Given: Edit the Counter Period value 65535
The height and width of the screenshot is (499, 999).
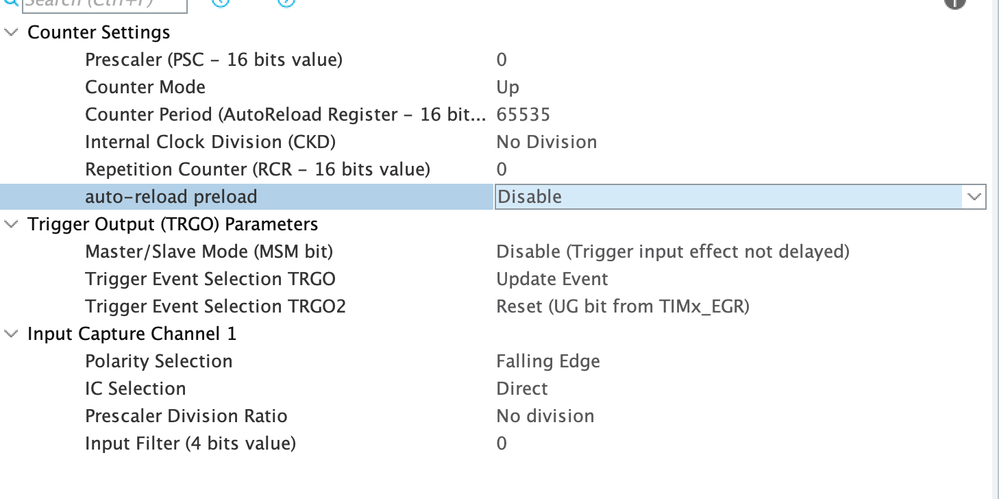Looking at the screenshot, I should point(523,115).
